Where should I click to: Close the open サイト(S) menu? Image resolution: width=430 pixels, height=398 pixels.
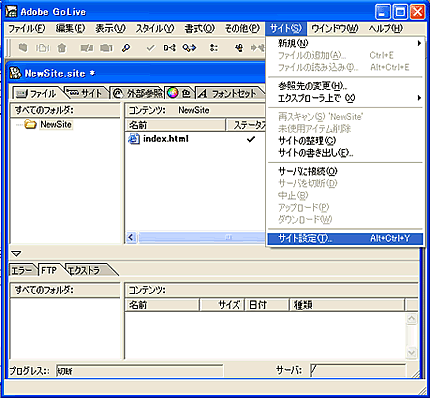click(x=286, y=29)
